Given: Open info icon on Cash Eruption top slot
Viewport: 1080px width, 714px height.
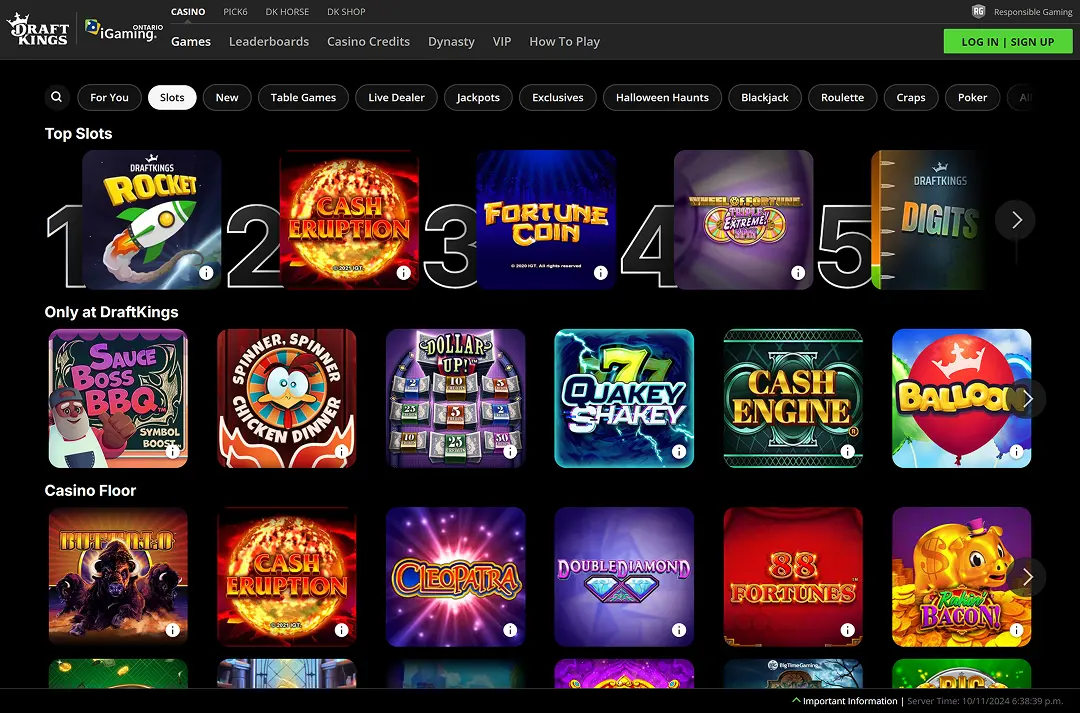Looking at the screenshot, I should (404, 271).
